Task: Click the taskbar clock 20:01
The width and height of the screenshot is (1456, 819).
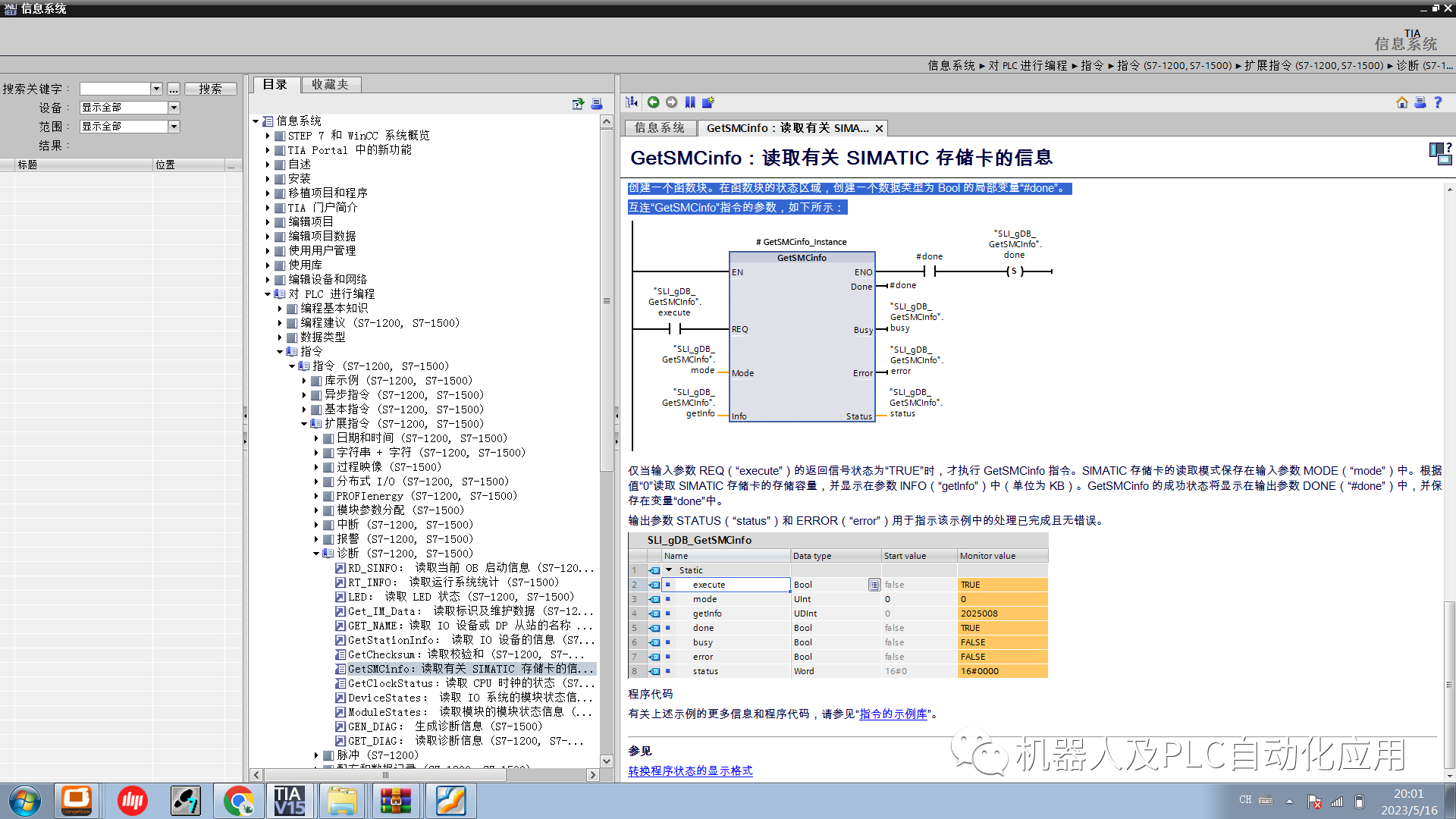Action: pos(1408,794)
